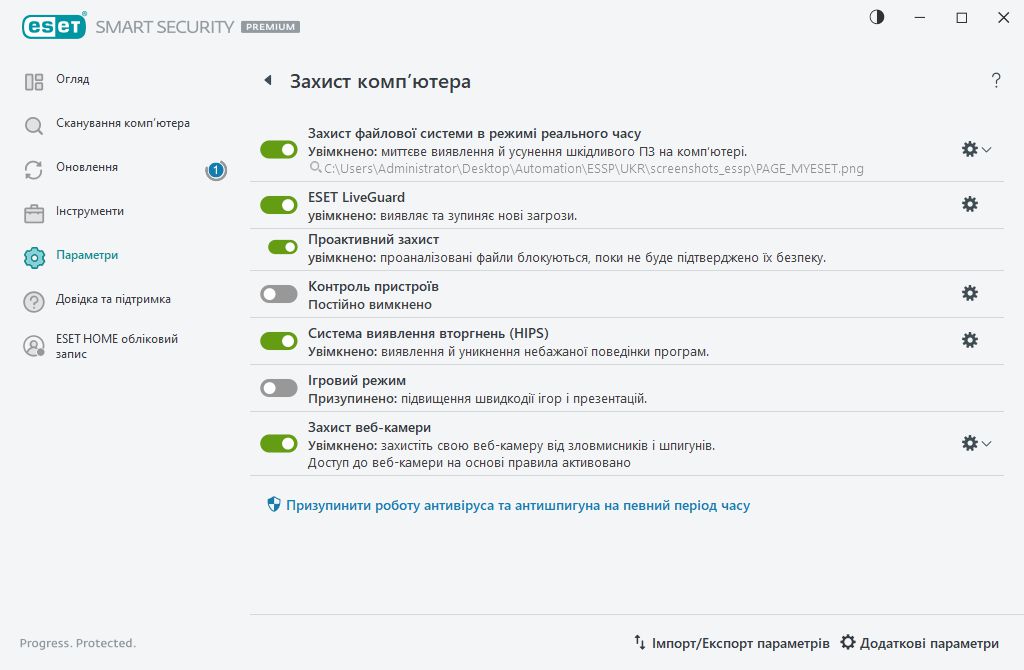Switch off Проактивний захист toggle
This screenshot has width=1024, height=670.
283,247
